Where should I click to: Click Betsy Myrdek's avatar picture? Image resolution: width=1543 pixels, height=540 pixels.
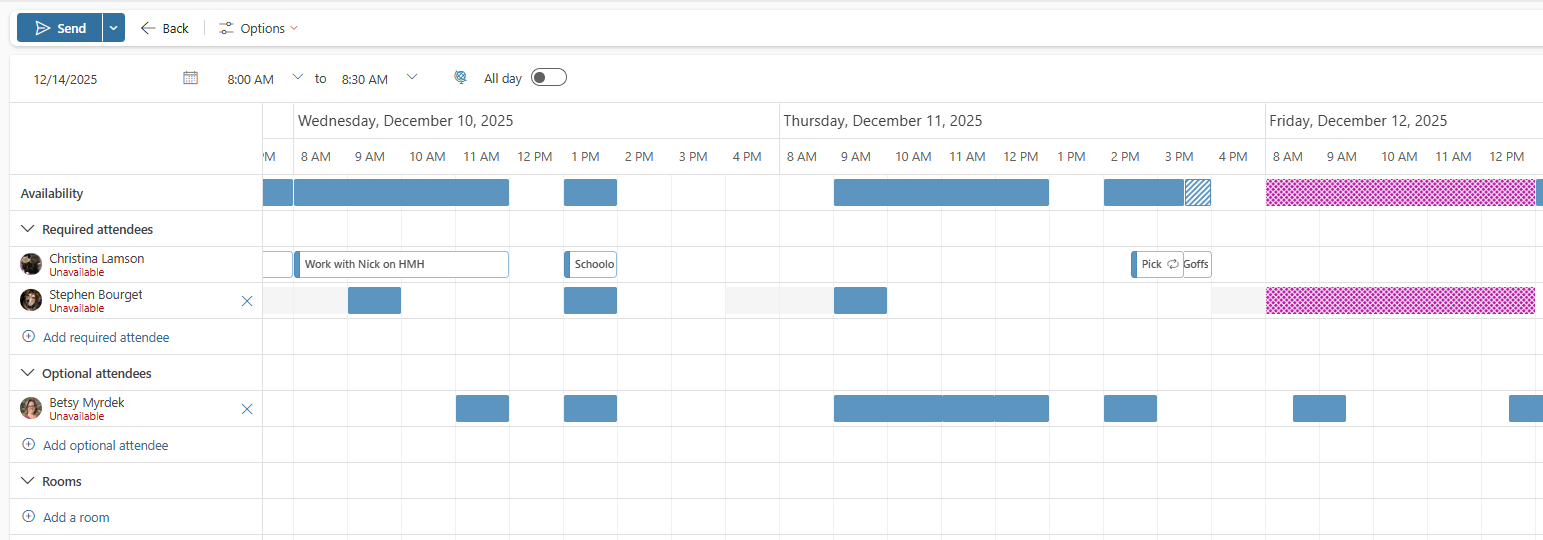coord(31,408)
